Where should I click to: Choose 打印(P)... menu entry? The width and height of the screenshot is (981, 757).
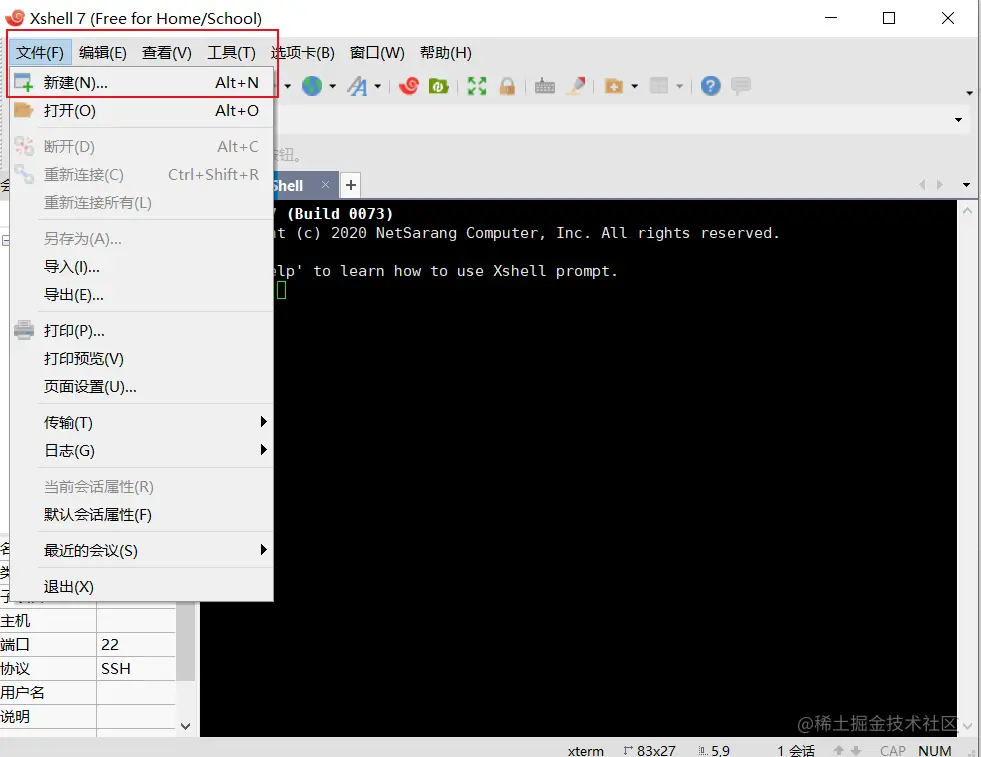click(142, 330)
